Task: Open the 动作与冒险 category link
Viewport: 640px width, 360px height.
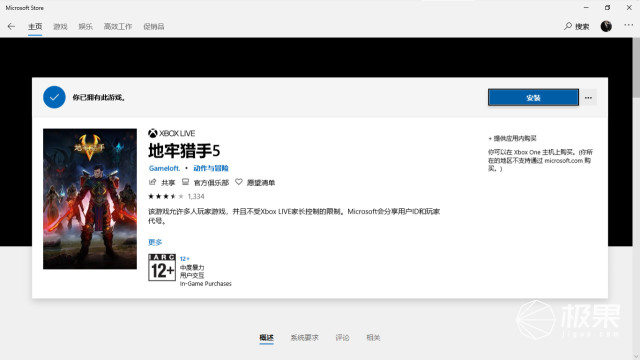Action: 211,168
